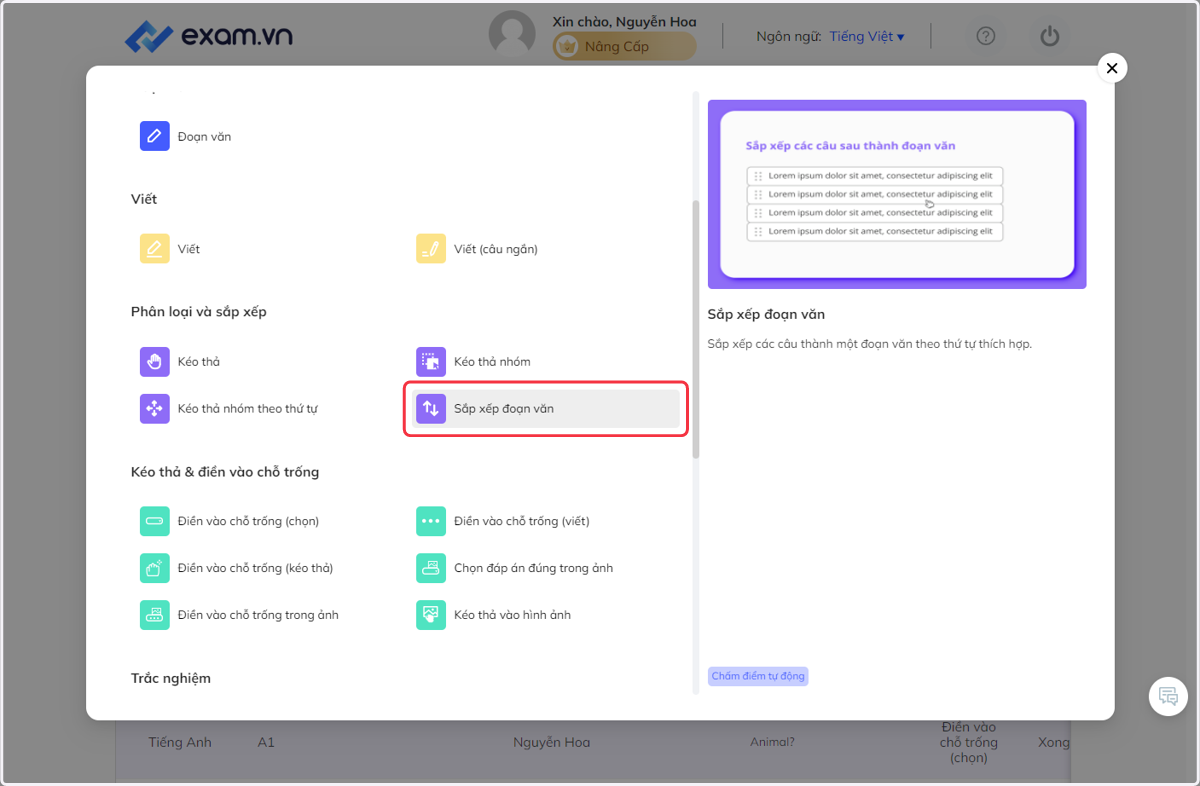The width and height of the screenshot is (1200, 786).
Task: Select the Sắp xếp đoạn văn arrows icon
Action: 431,409
